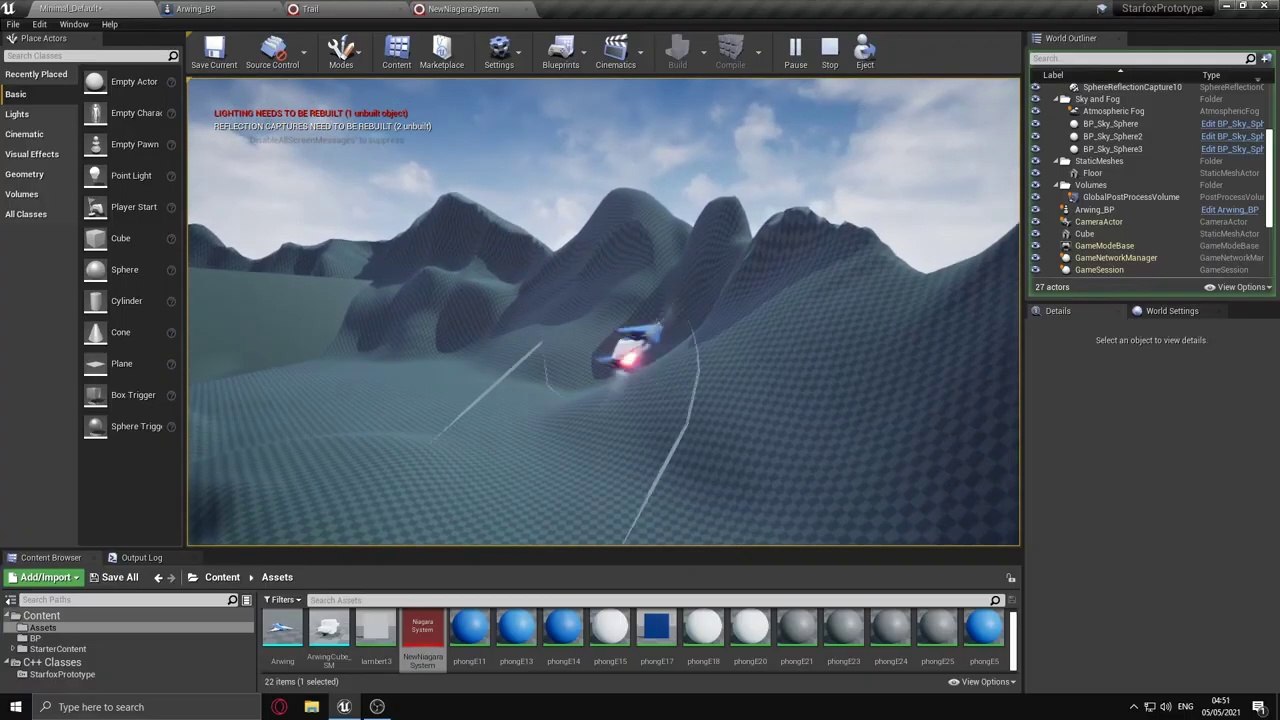Screen dimensions: 1280x720
Task: Open the Filters dropdown in Content Browser
Action: coord(282,600)
